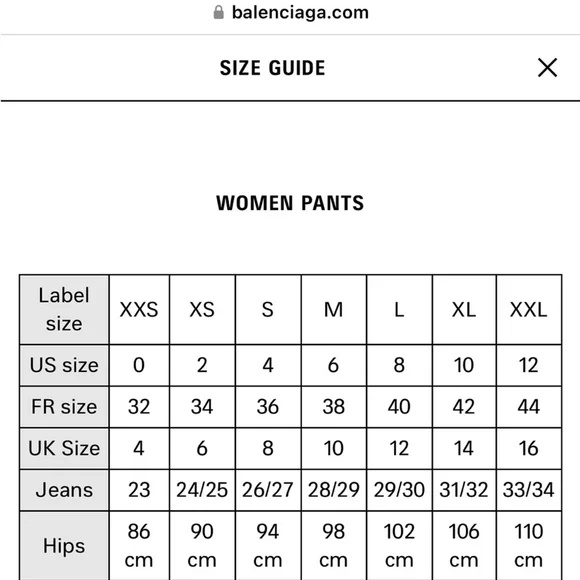Select the XS label size cell

pyautogui.click(x=202, y=310)
